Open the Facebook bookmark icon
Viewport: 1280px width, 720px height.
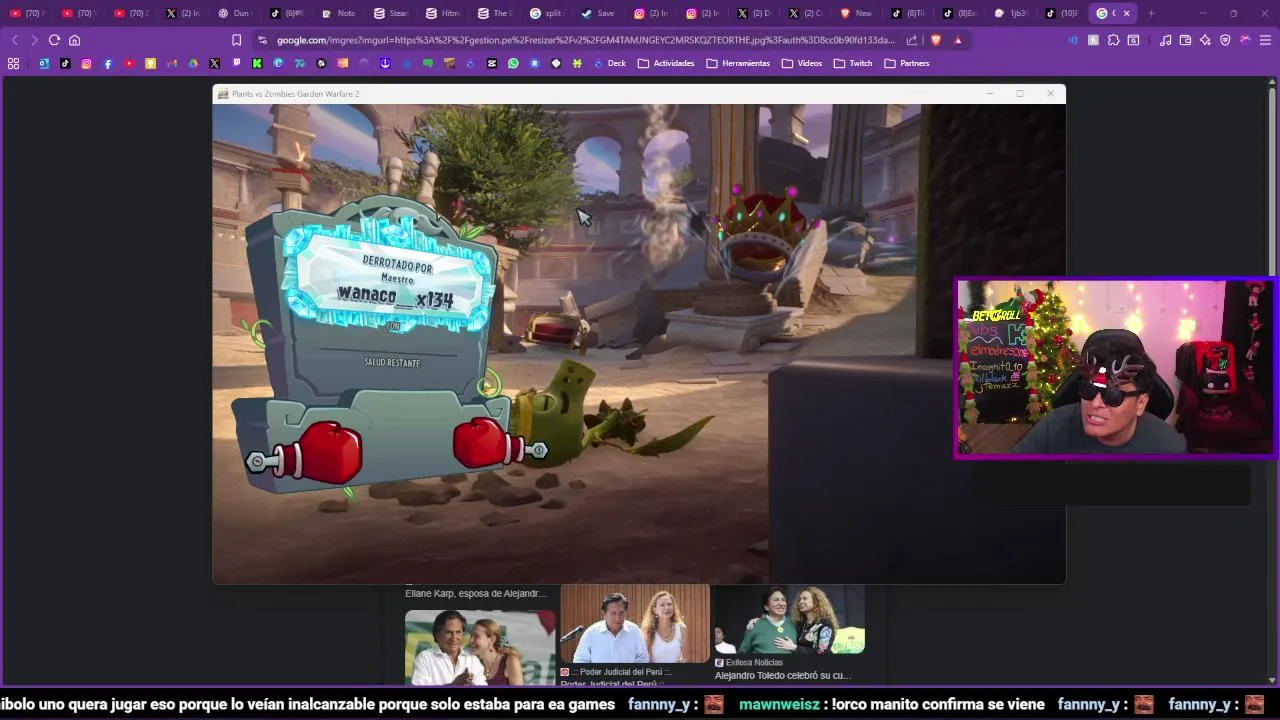[108, 63]
